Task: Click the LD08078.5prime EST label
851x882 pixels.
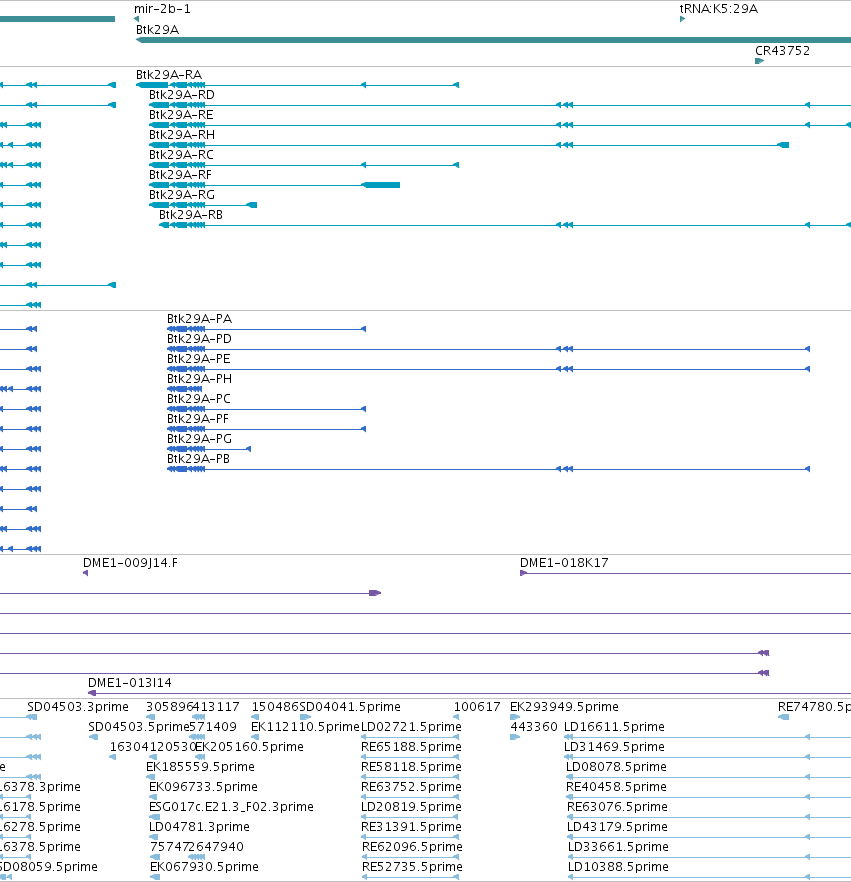Action: click(x=616, y=767)
